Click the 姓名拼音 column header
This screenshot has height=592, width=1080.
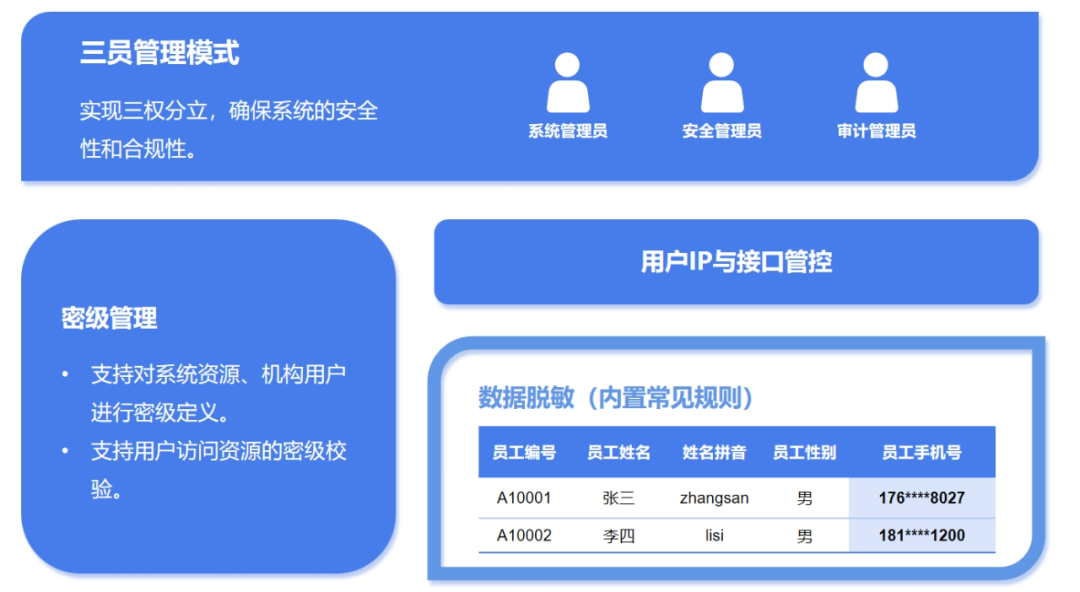tap(714, 452)
